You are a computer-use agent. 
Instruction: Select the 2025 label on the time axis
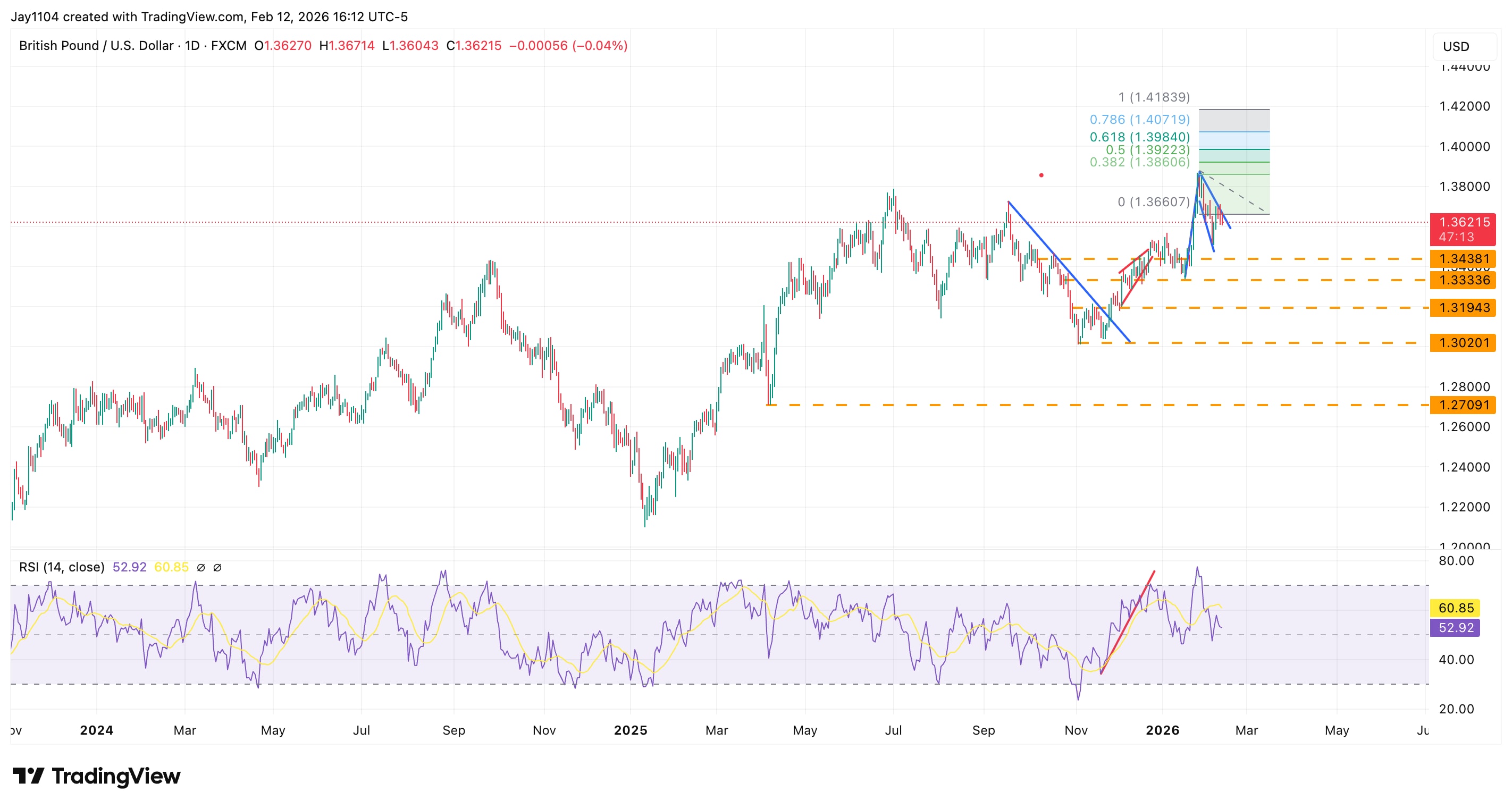coord(632,730)
